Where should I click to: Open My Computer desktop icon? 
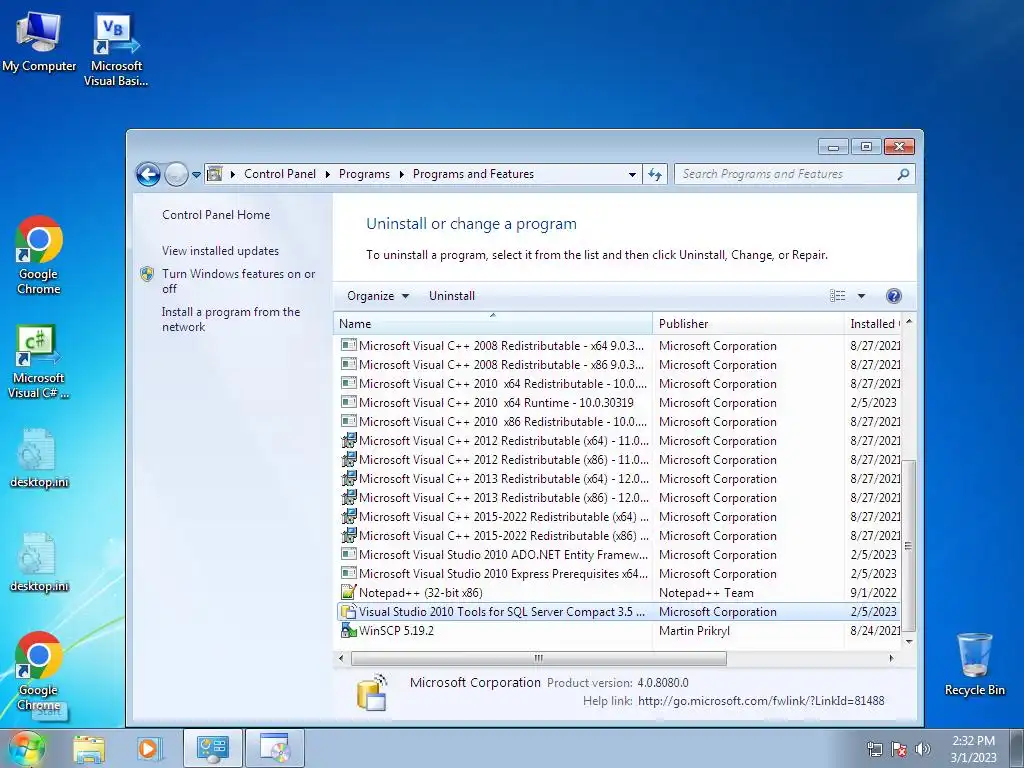(39, 41)
